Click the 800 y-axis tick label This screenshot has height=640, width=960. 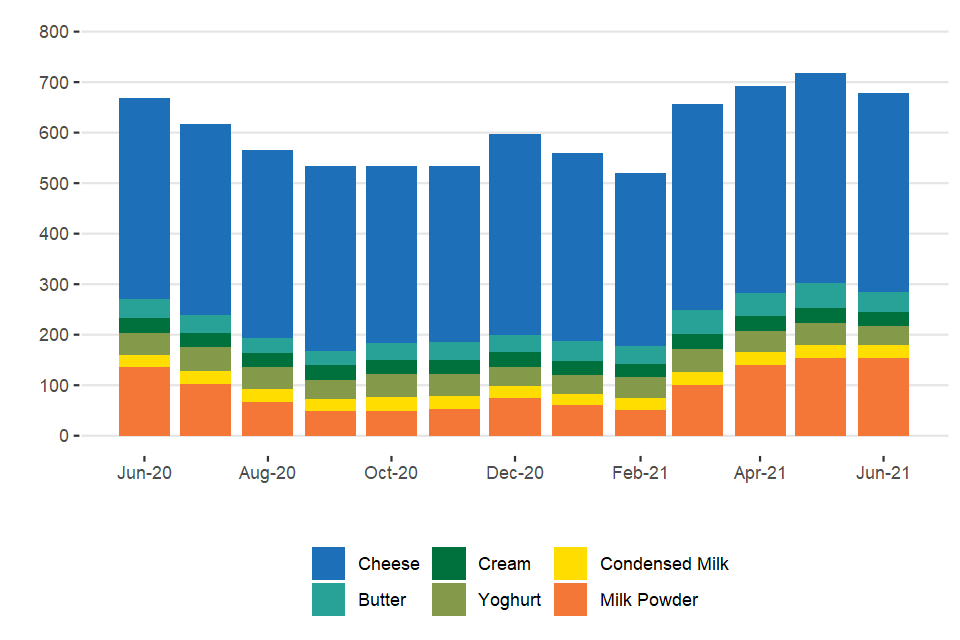[x=53, y=32]
